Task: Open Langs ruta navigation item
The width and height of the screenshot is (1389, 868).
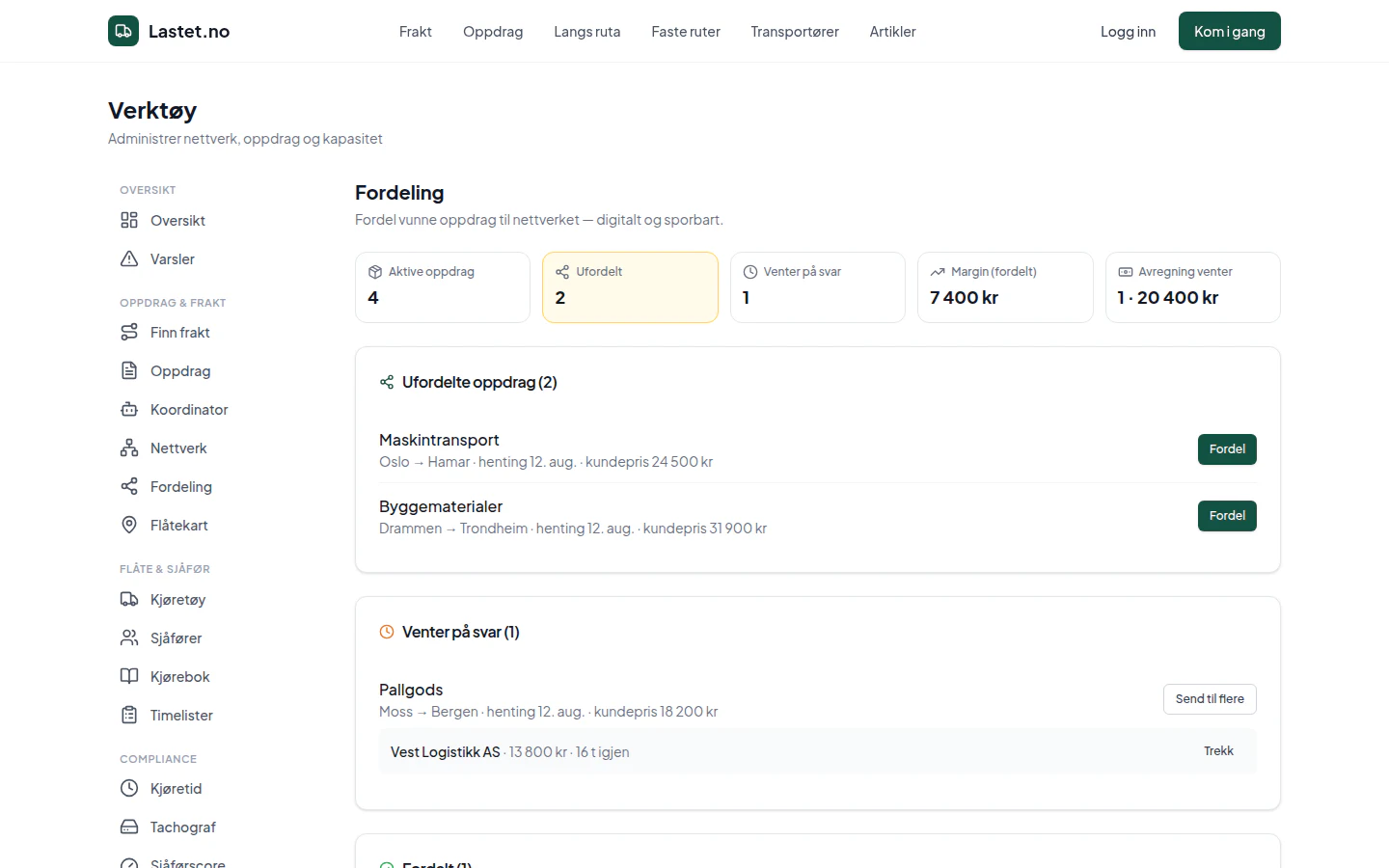Action: tap(587, 32)
